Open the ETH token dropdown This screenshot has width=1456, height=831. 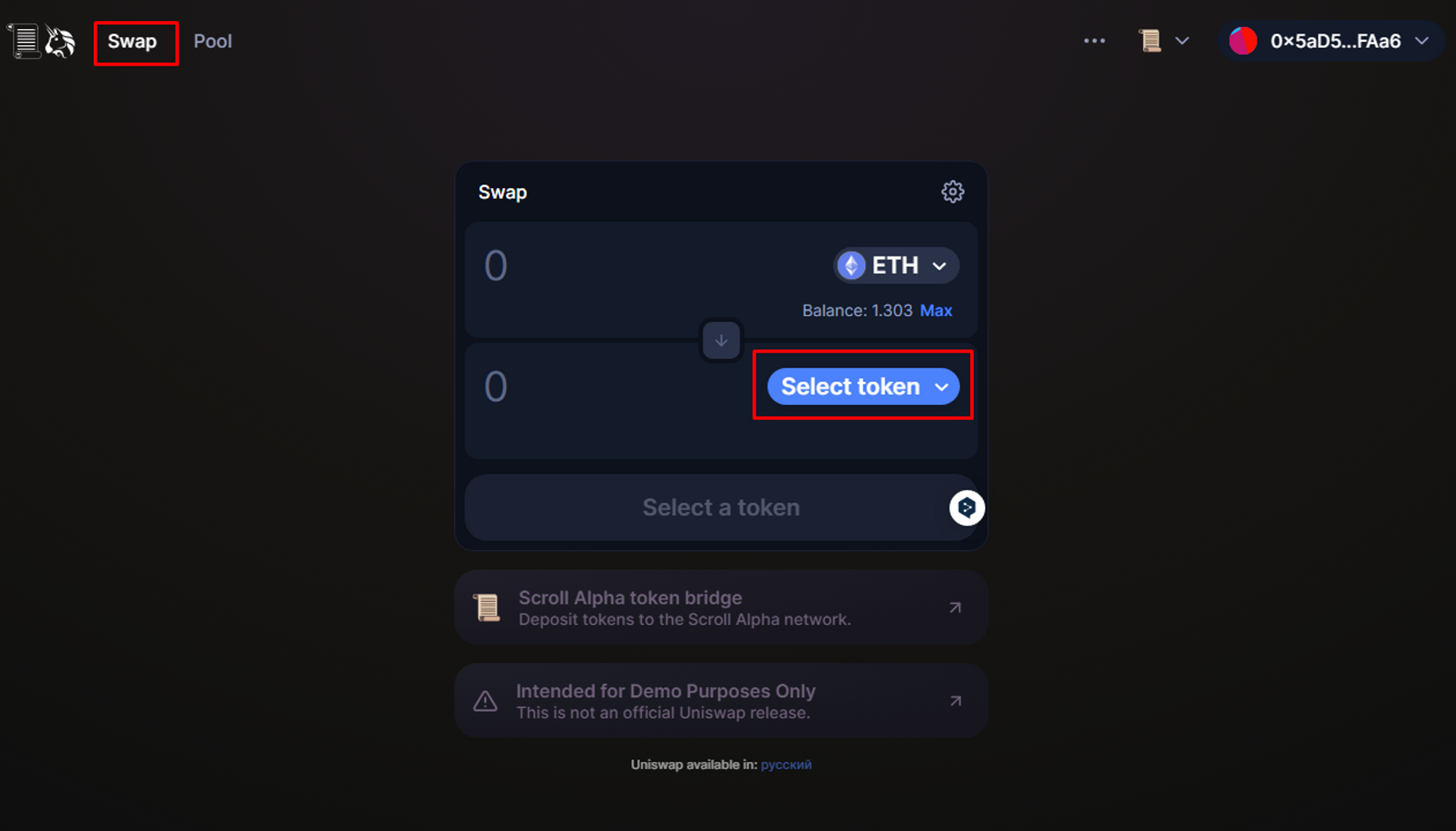pos(896,266)
